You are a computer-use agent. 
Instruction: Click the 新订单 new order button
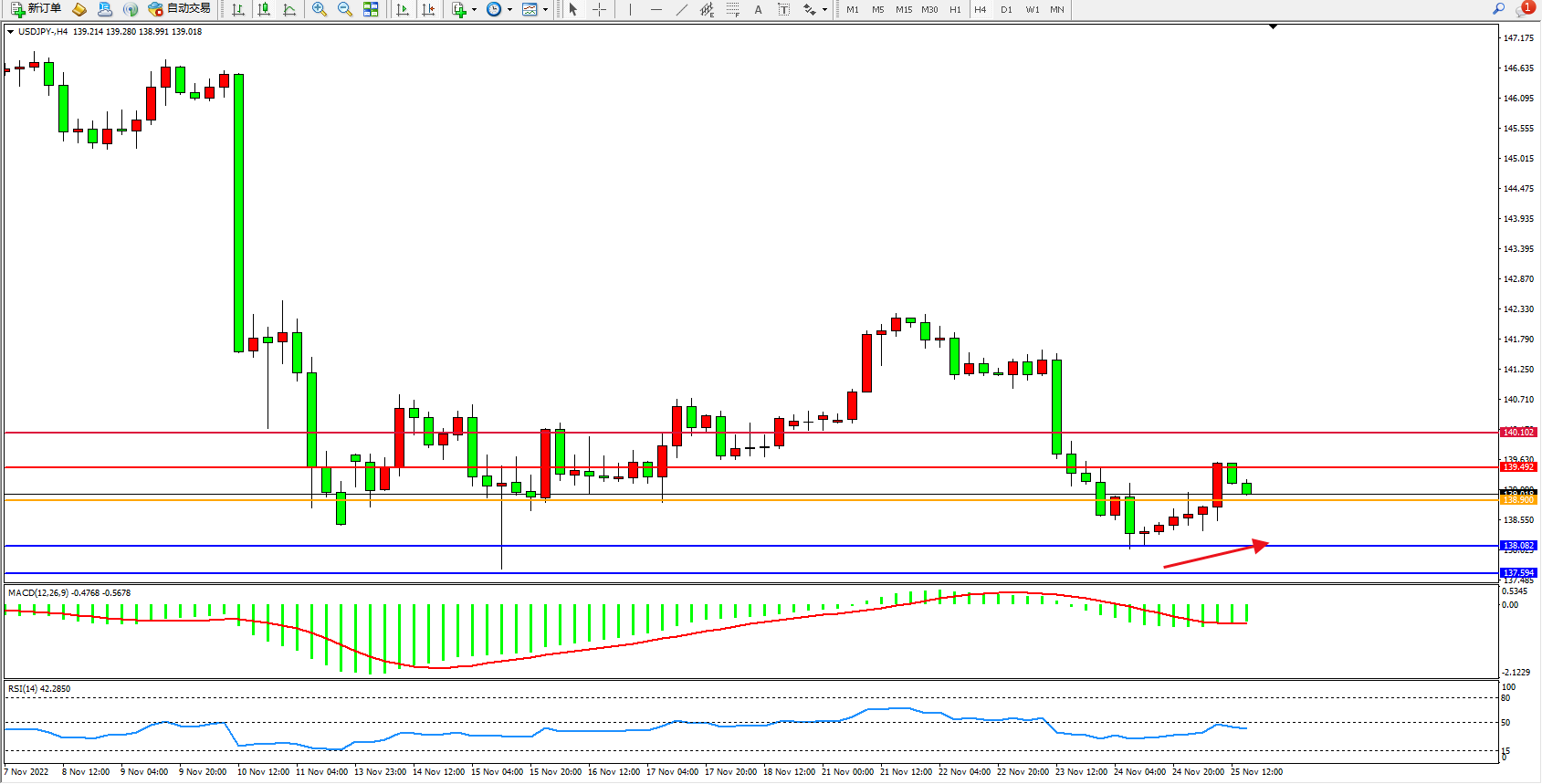[x=37, y=9]
